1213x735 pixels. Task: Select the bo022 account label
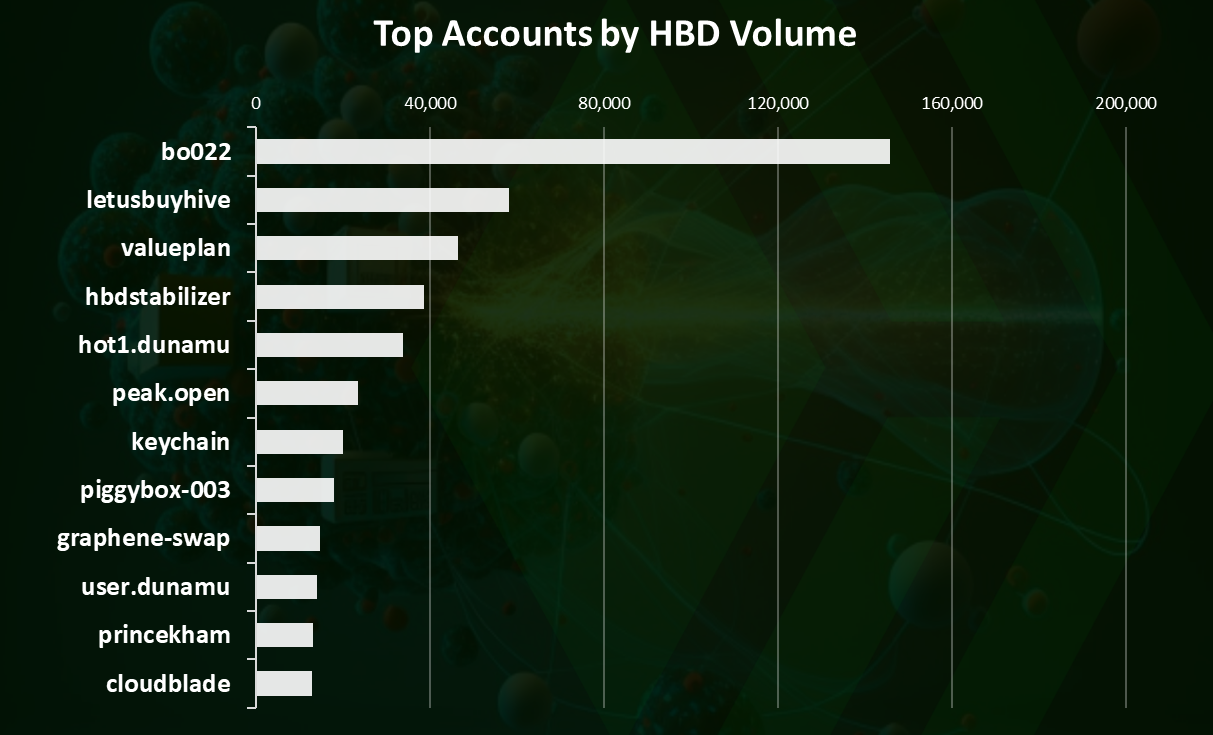pos(196,152)
